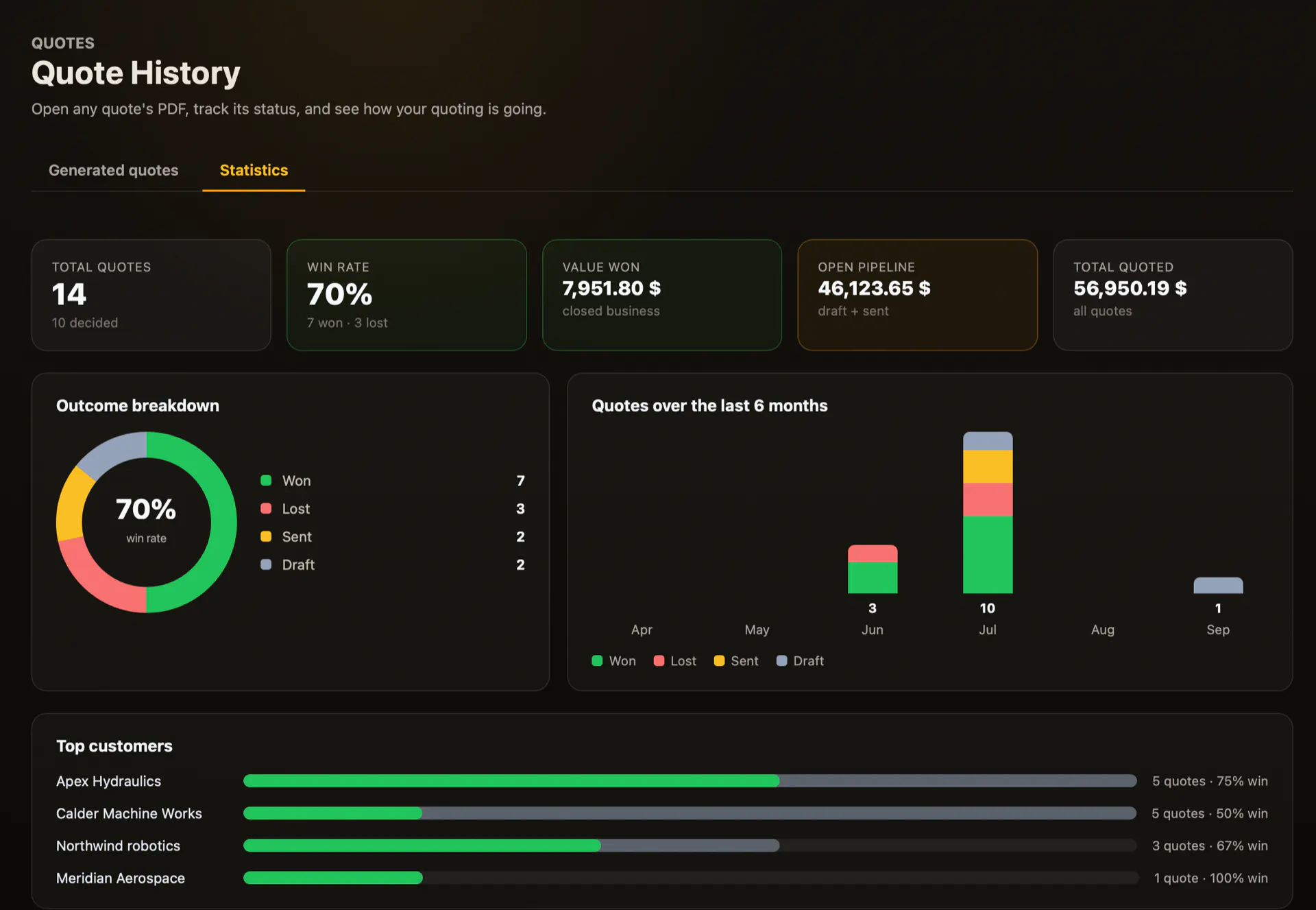Viewport: 1316px width, 910px height.
Task: Click the yellow Sent swatch in Outcome breakdown
Action: (x=266, y=537)
